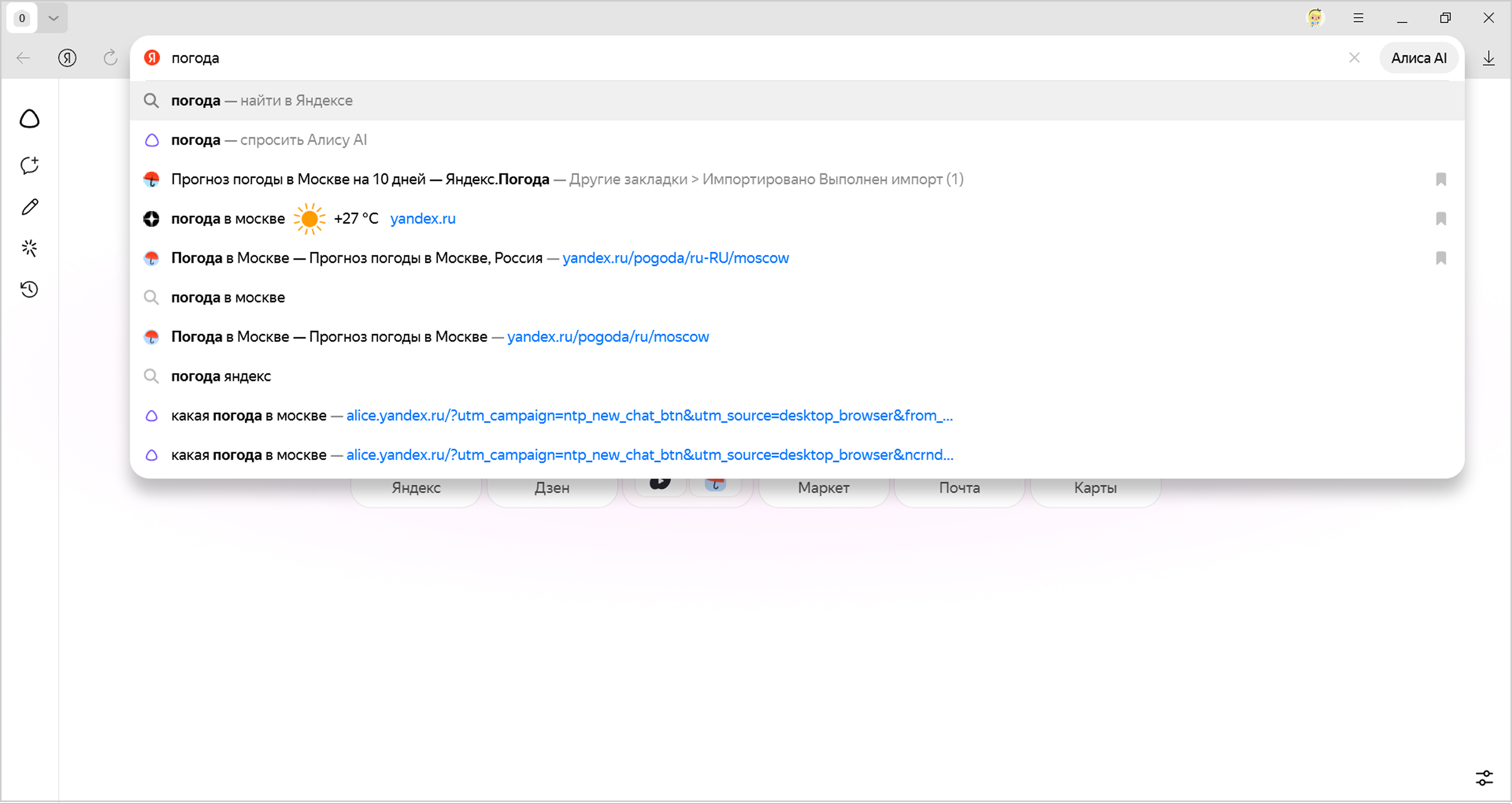
Task: Toggle bookmark on the ru-RU/moscow suggestion row
Action: (x=1441, y=258)
